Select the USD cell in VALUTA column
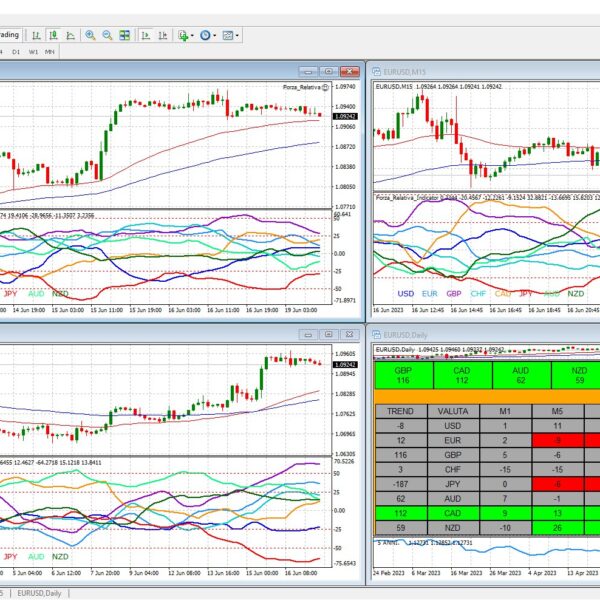Viewport: 600px width, 600px height. 453,426
